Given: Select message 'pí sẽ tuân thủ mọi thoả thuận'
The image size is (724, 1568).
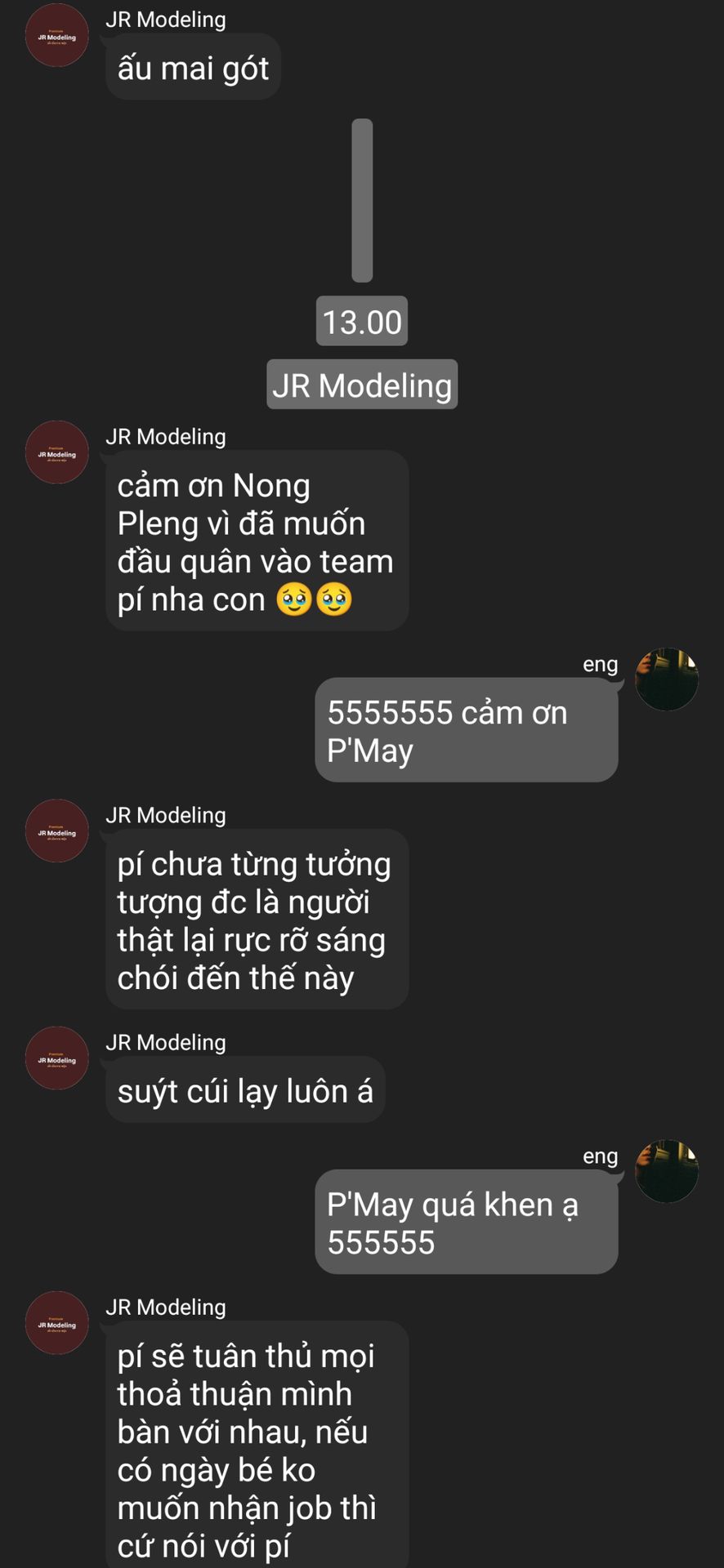Looking at the screenshot, I should point(257,1445).
